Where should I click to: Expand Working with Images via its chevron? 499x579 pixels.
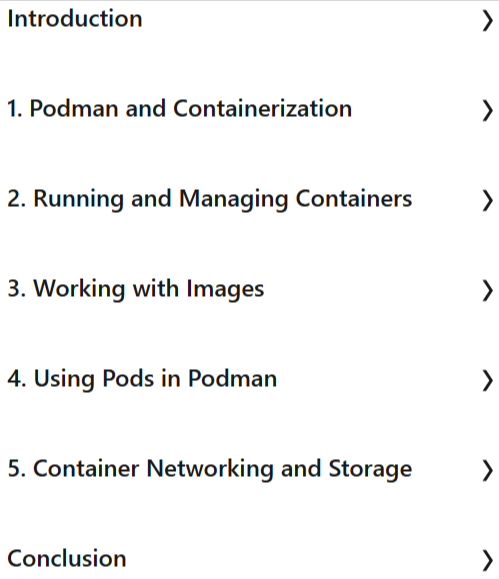tap(488, 291)
